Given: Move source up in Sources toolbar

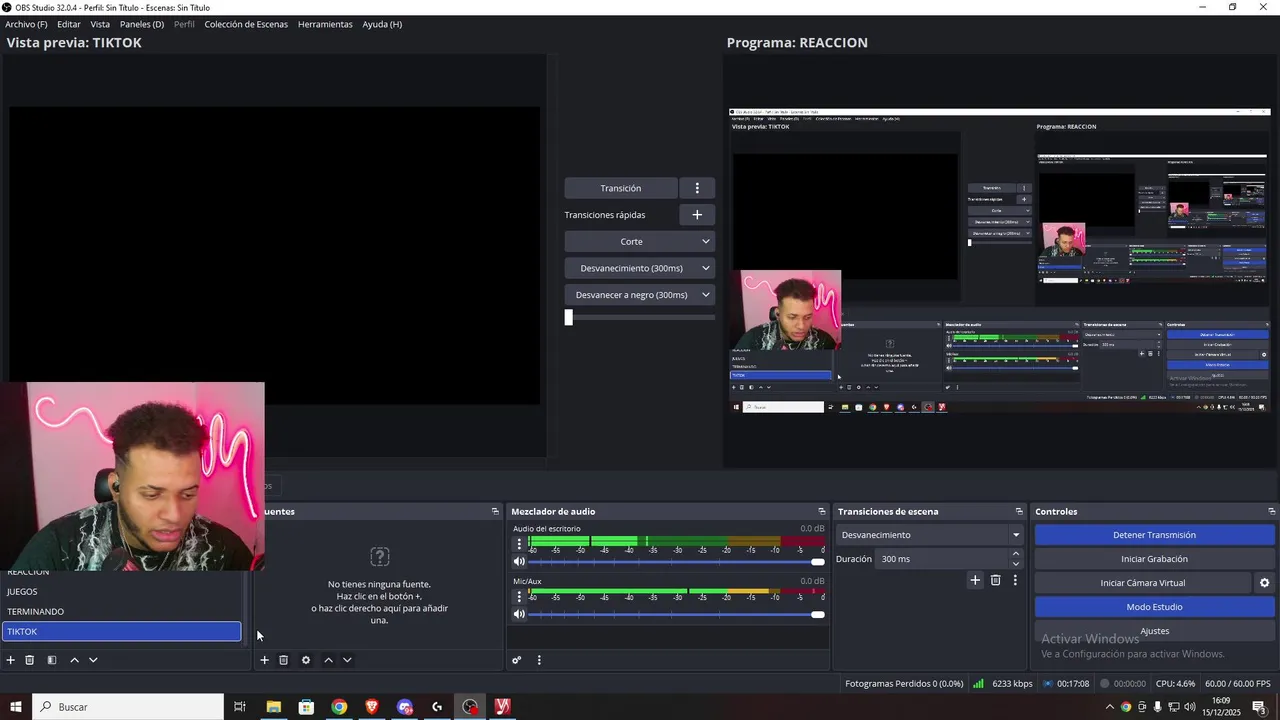Looking at the screenshot, I should tap(328, 660).
